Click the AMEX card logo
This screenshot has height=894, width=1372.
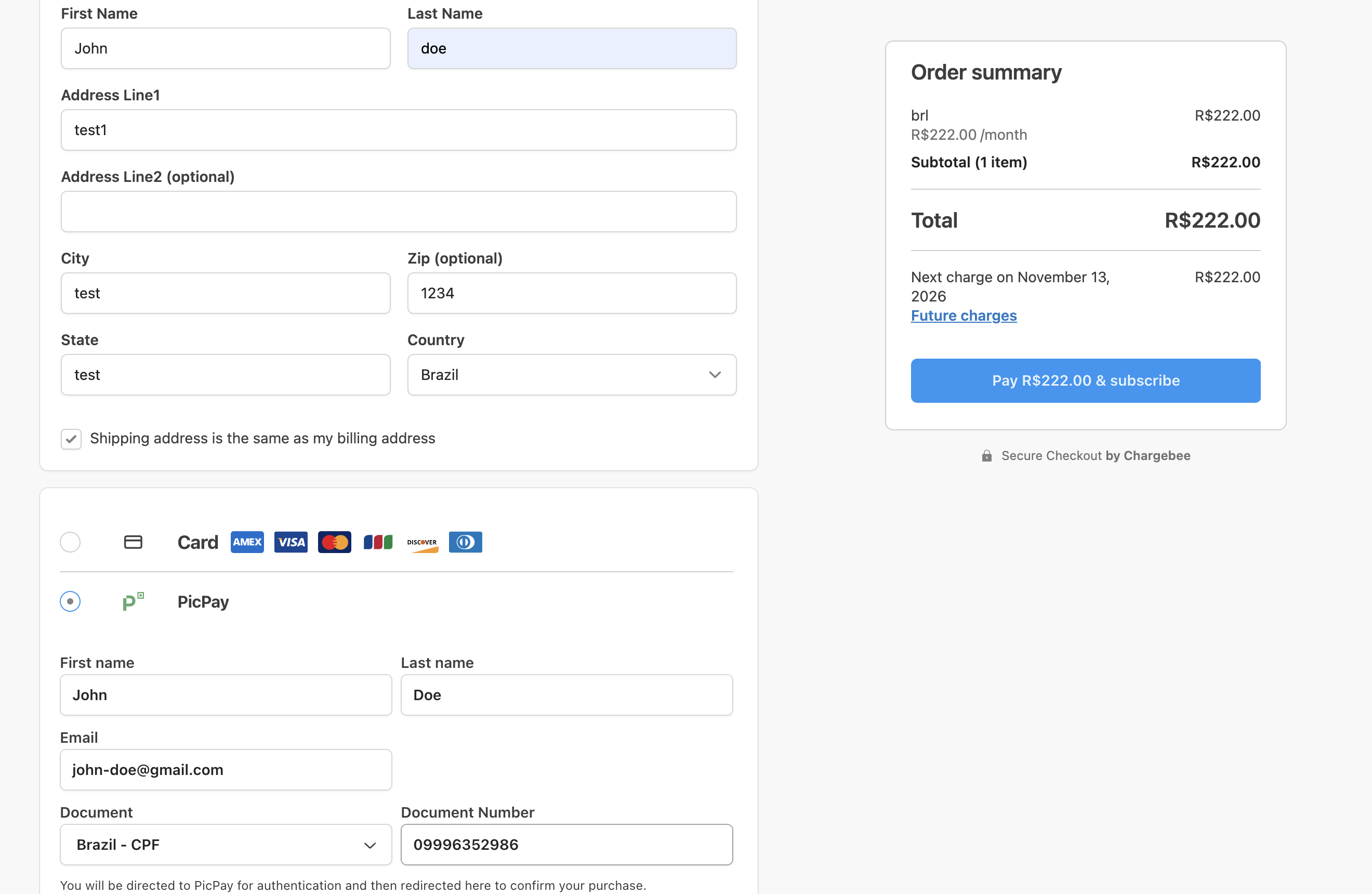247,542
